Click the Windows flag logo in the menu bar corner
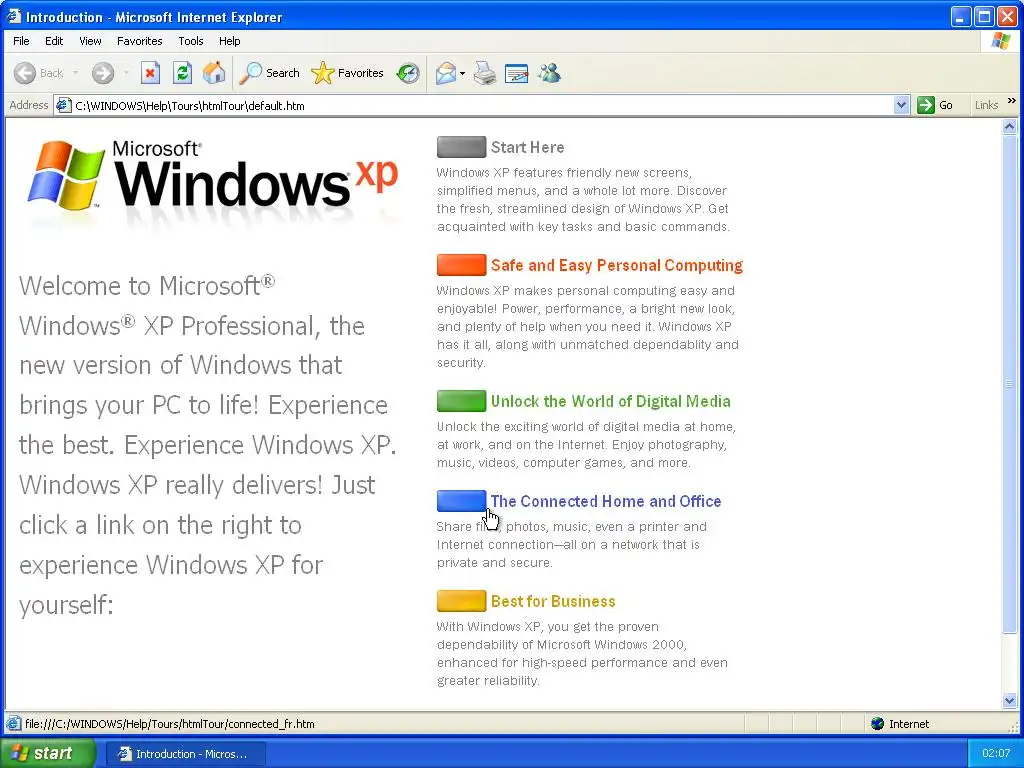1024x768 pixels. [x=1000, y=41]
